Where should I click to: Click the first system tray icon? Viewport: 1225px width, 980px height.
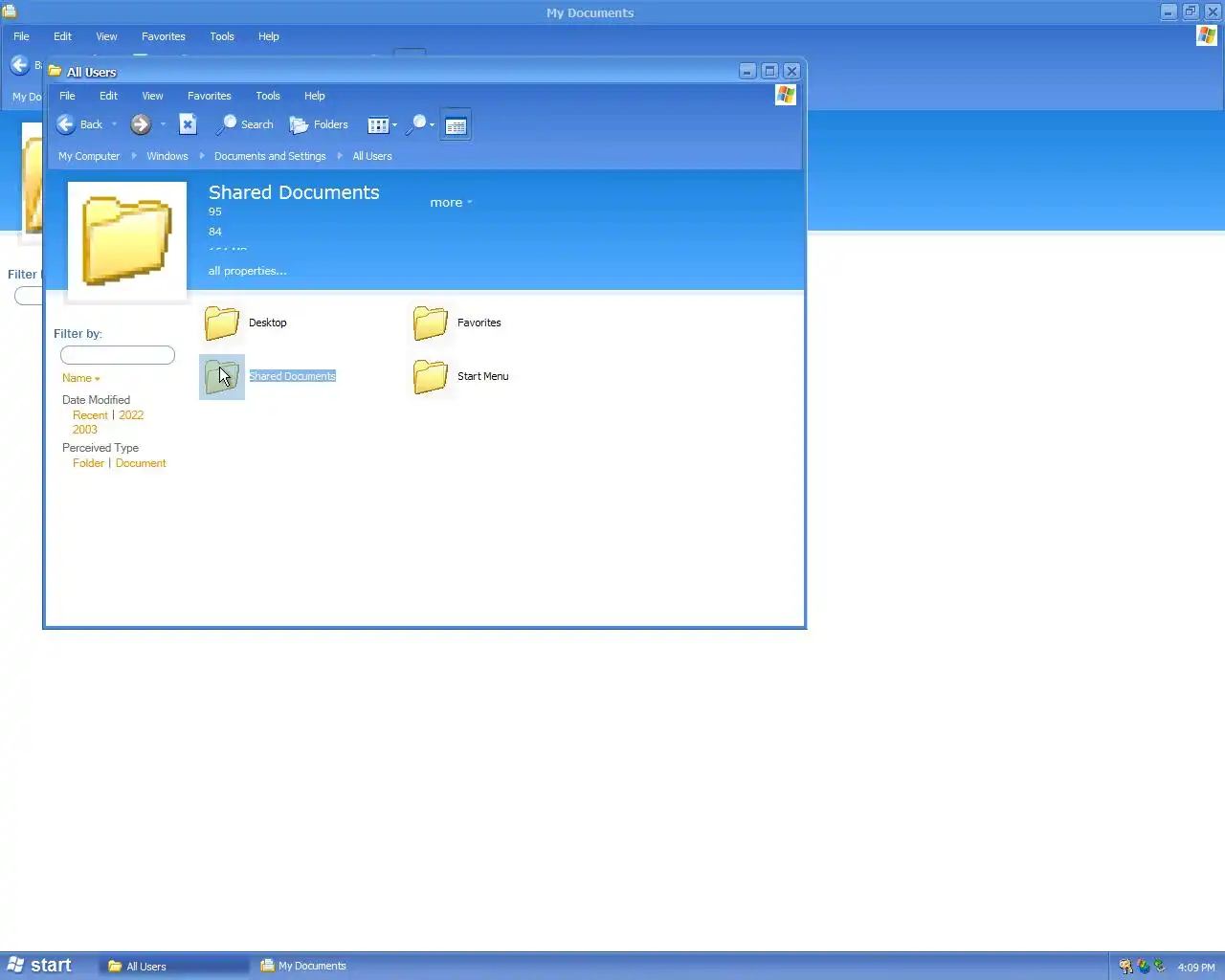pos(1125,967)
